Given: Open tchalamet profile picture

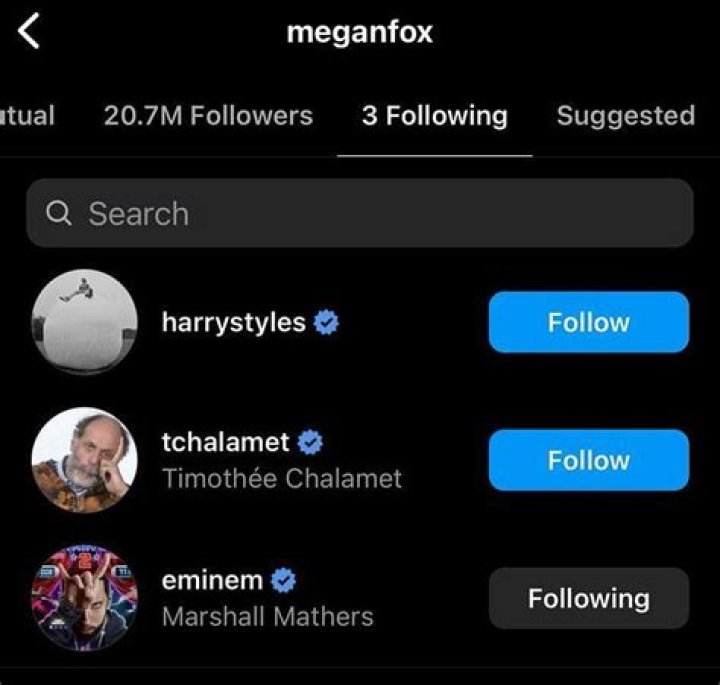Looking at the screenshot, I should 84,460.
